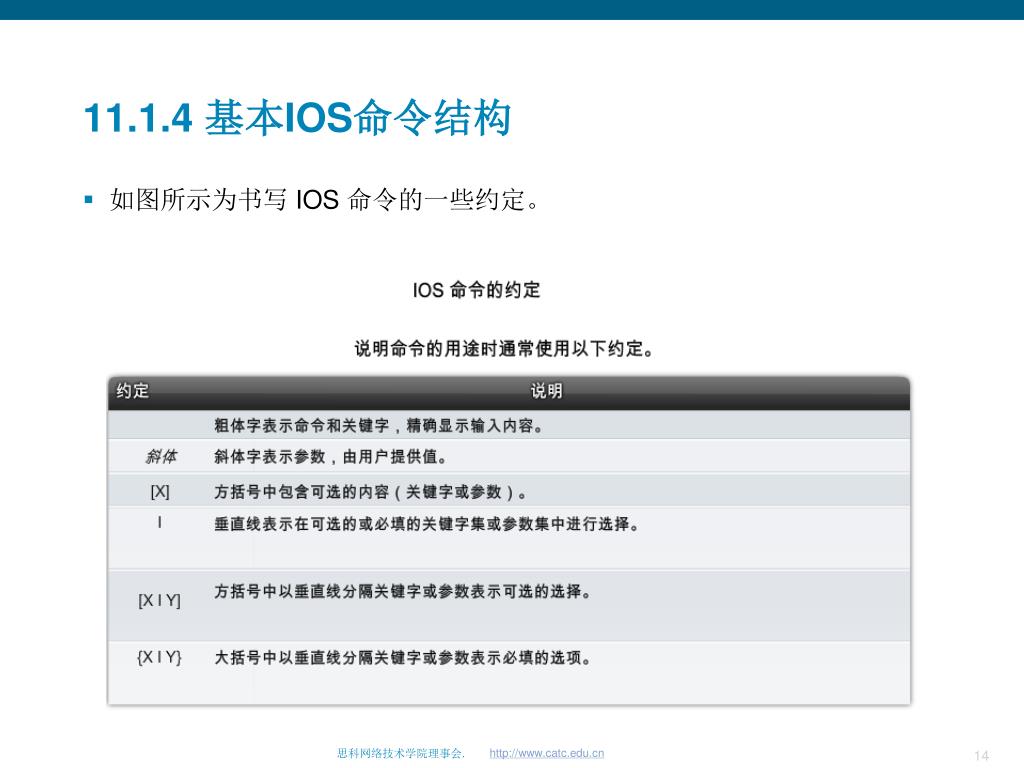The height and width of the screenshot is (768, 1024).
Task: Click the page number 14
Action: pyautogui.click(x=982, y=756)
